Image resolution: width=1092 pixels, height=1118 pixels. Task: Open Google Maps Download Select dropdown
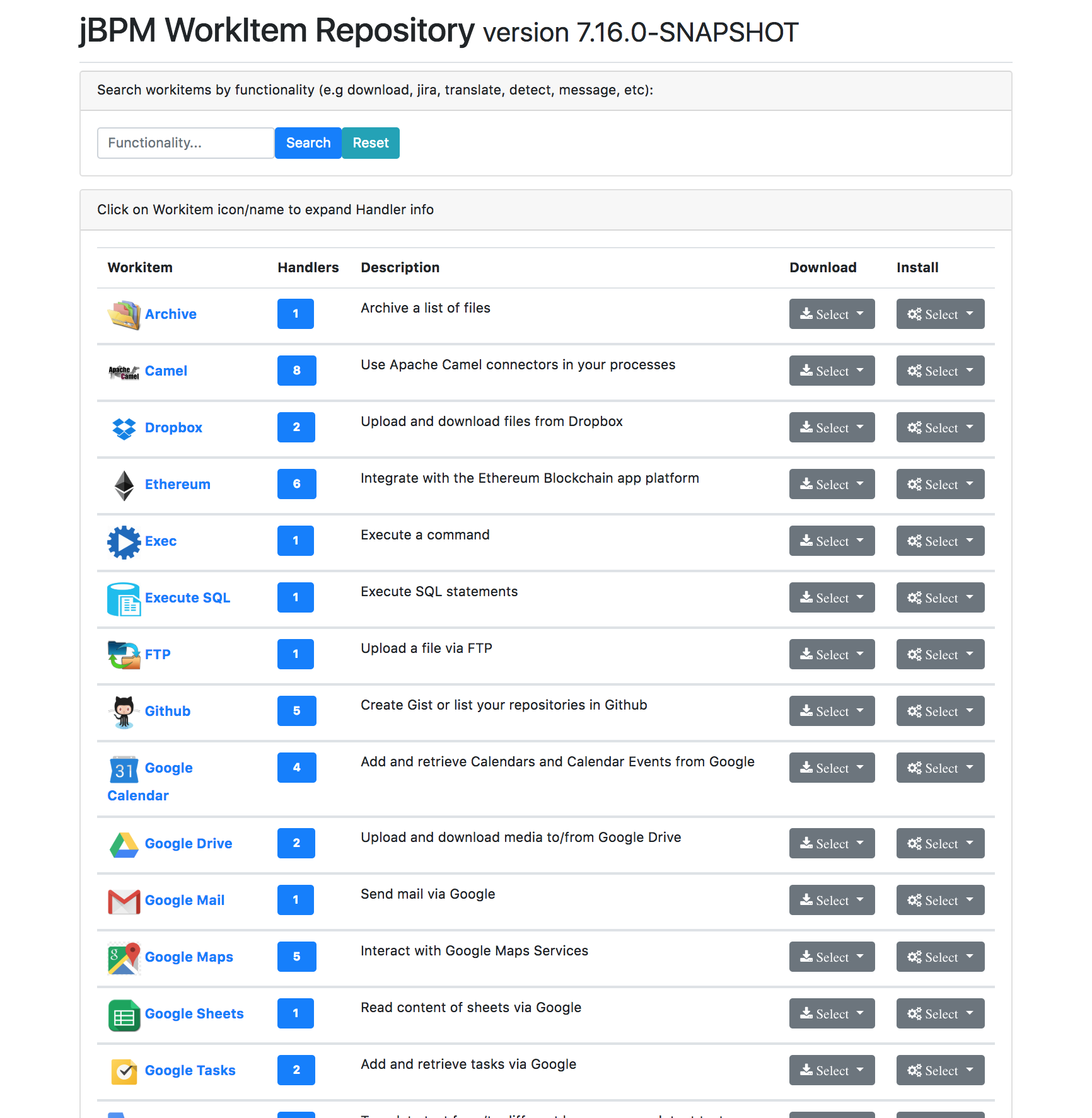pos(832,957)
